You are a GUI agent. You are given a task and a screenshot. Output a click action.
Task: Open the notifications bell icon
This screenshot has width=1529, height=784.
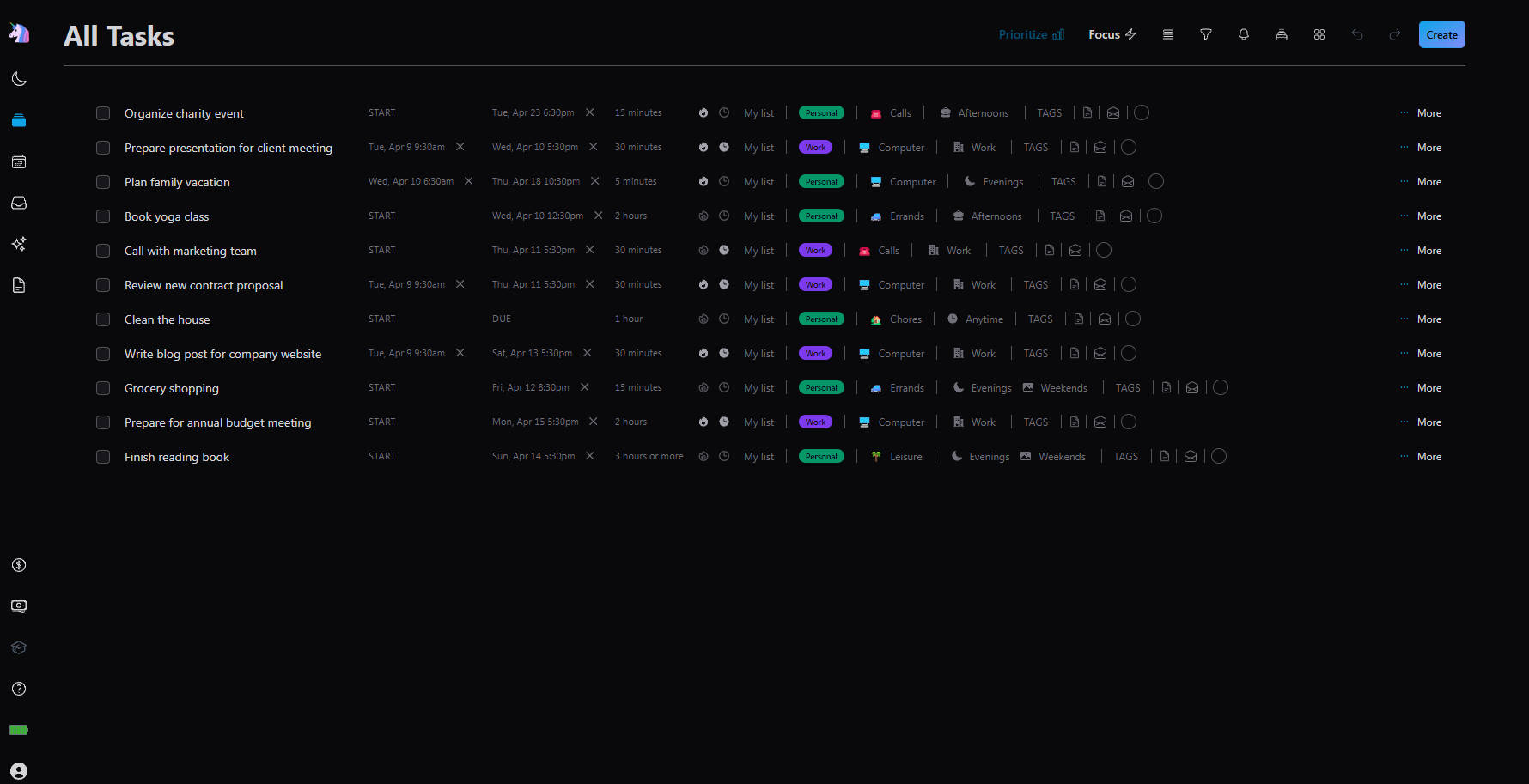[x=1243, y=34]
